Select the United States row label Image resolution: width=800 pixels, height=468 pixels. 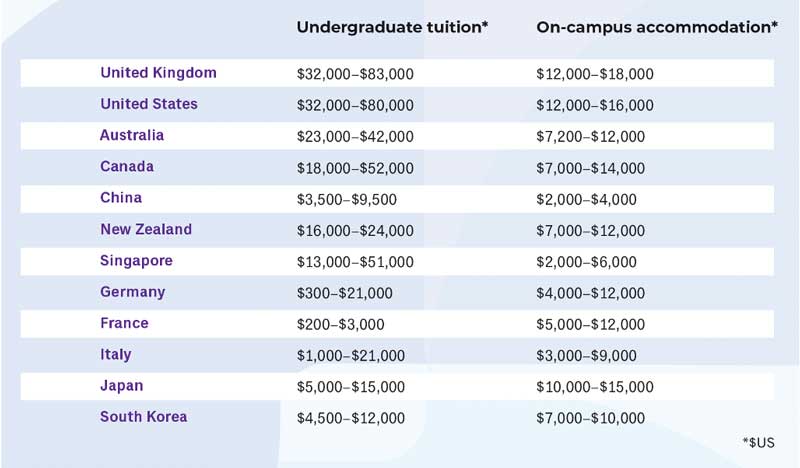click(x=149, y=104)
